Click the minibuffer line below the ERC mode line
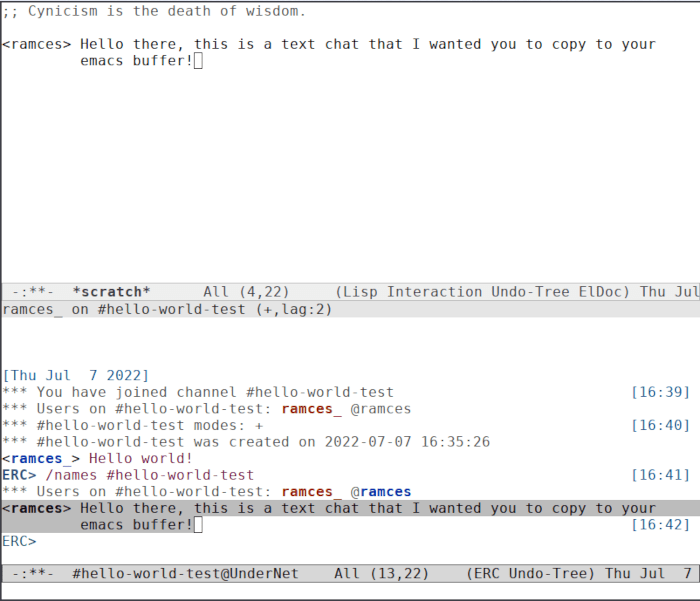700x601 pixels. (x=350, y=590)
